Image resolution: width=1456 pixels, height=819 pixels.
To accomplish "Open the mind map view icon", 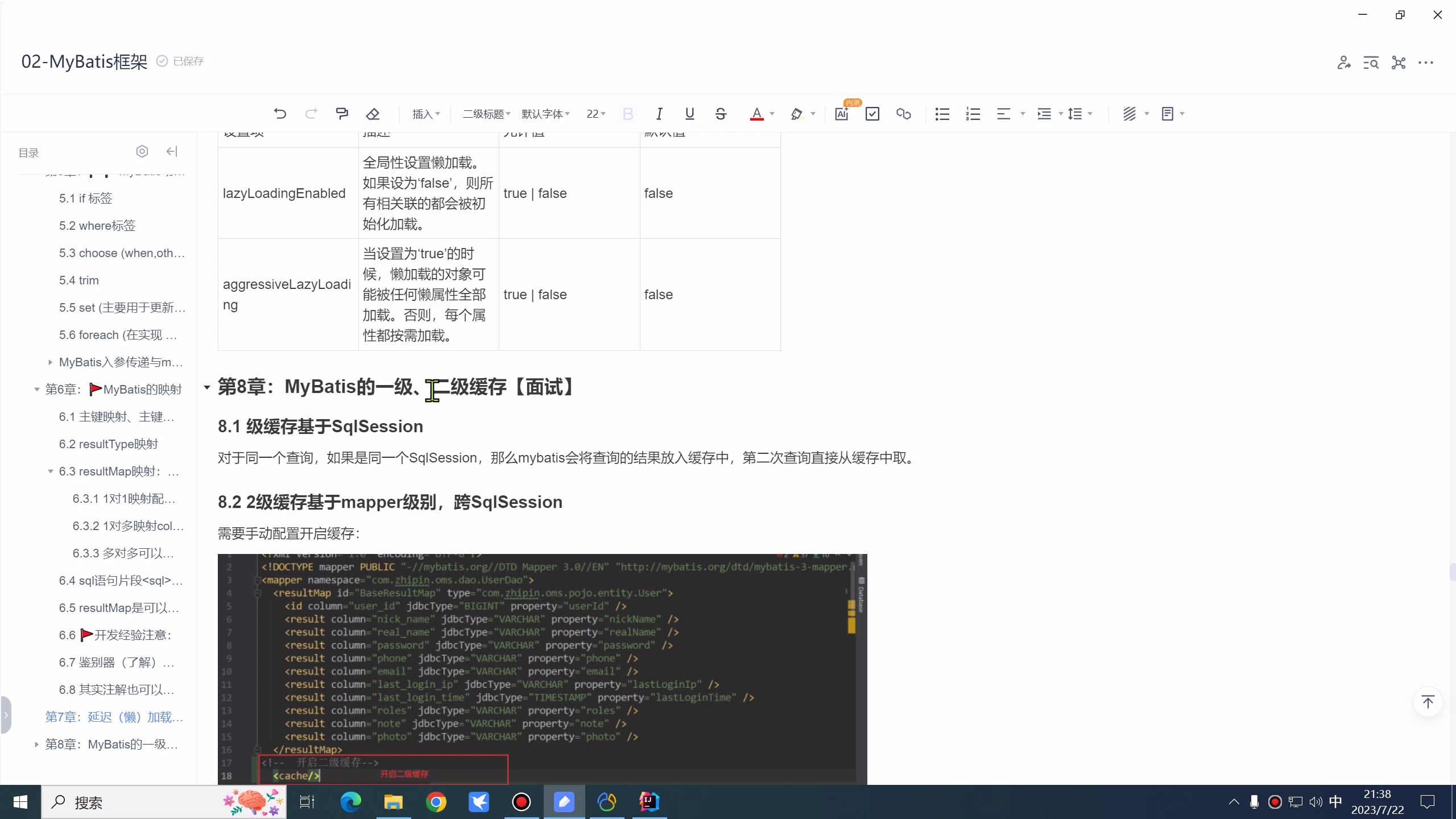I will [x=1398, y=63].
